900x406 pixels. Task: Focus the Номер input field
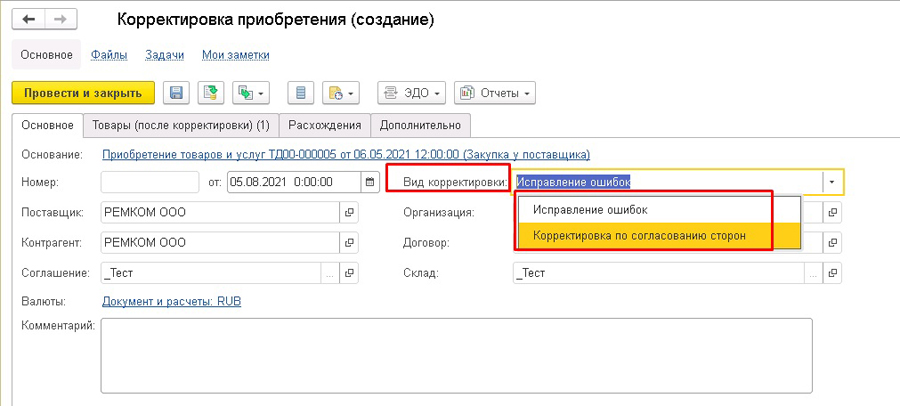click(x=150, y=182)
